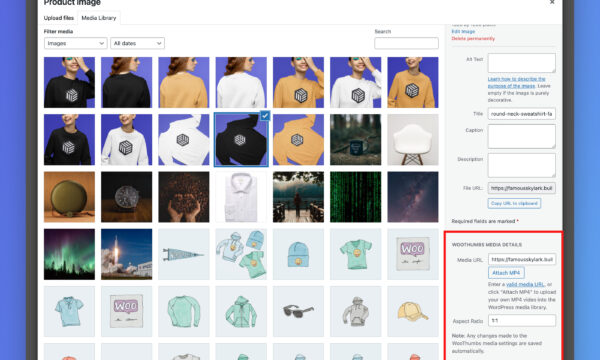Select the pennant flag illustration thumbnail

[x=184, y=254]
